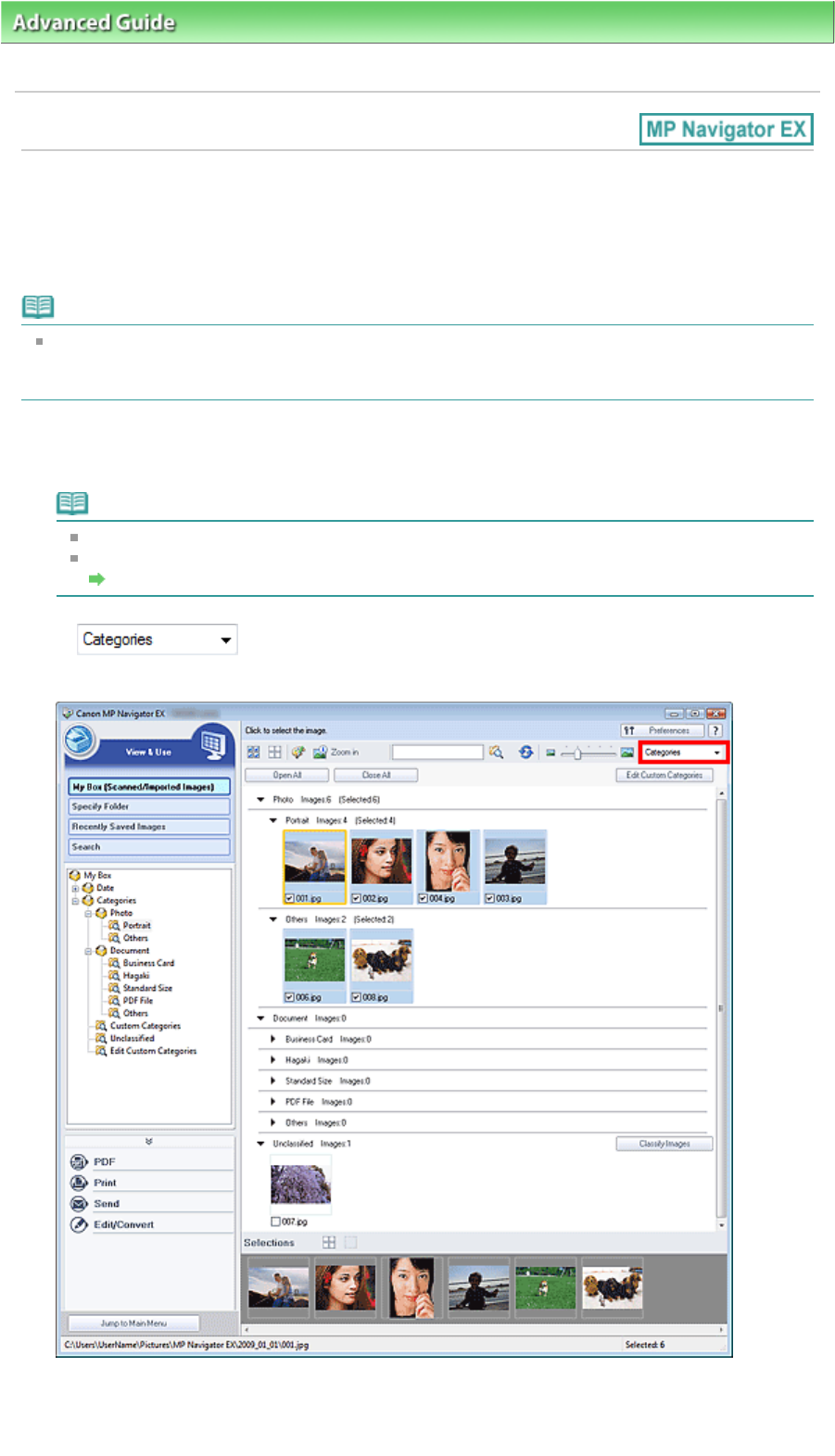Click the Classify Images button
This screenshot has height=1456, width=835.
point(664,1145)
